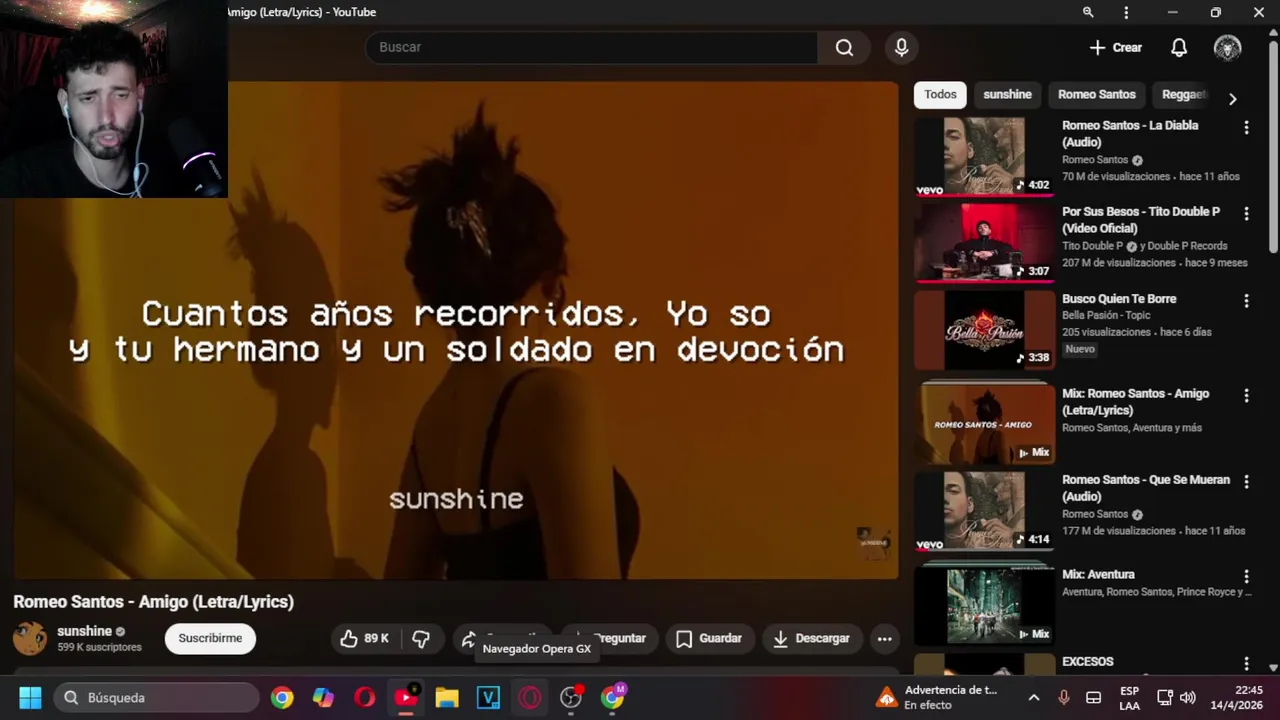Open YouTube notifications bell
The image size is (1280, 720).
pyautogui.click(x=1179, y=47)
